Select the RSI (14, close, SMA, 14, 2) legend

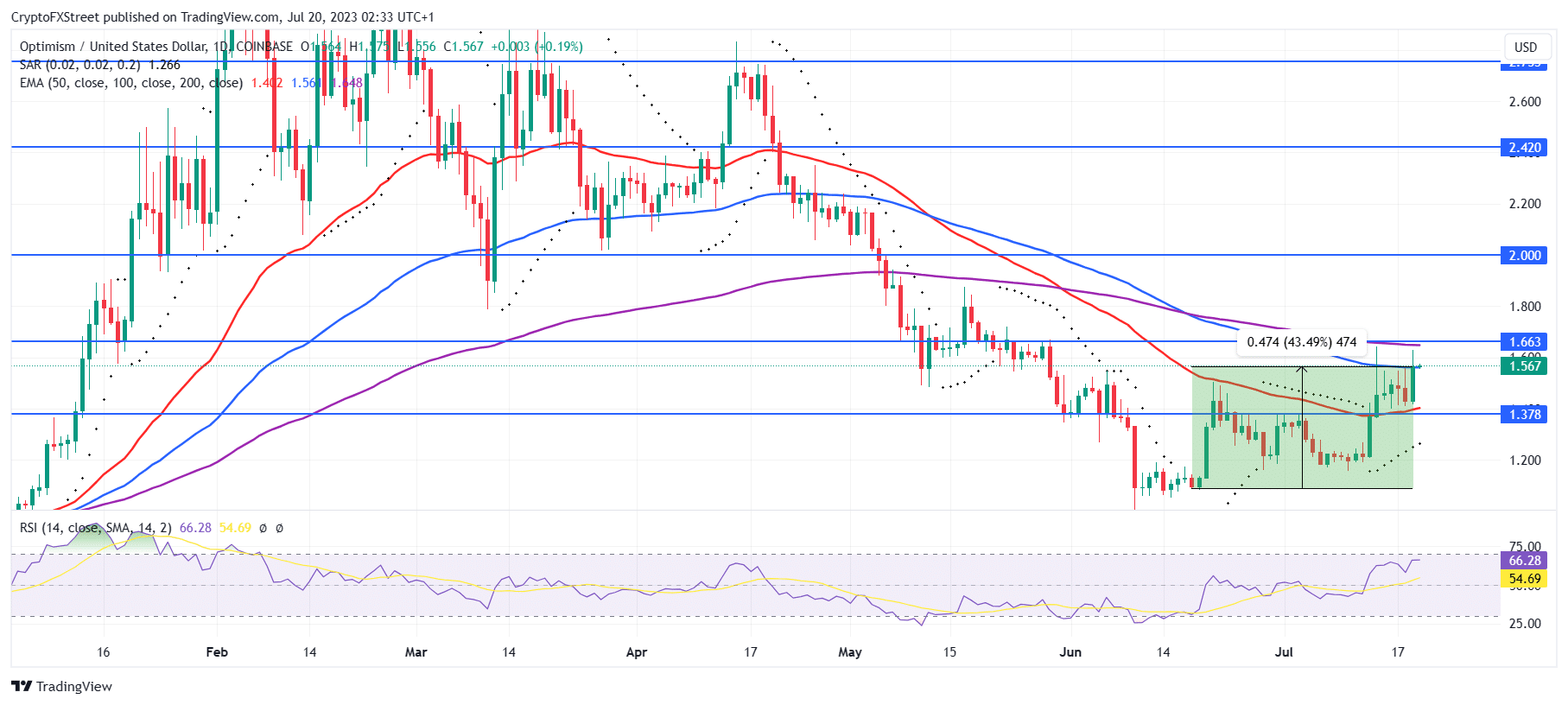coord(95,527)
